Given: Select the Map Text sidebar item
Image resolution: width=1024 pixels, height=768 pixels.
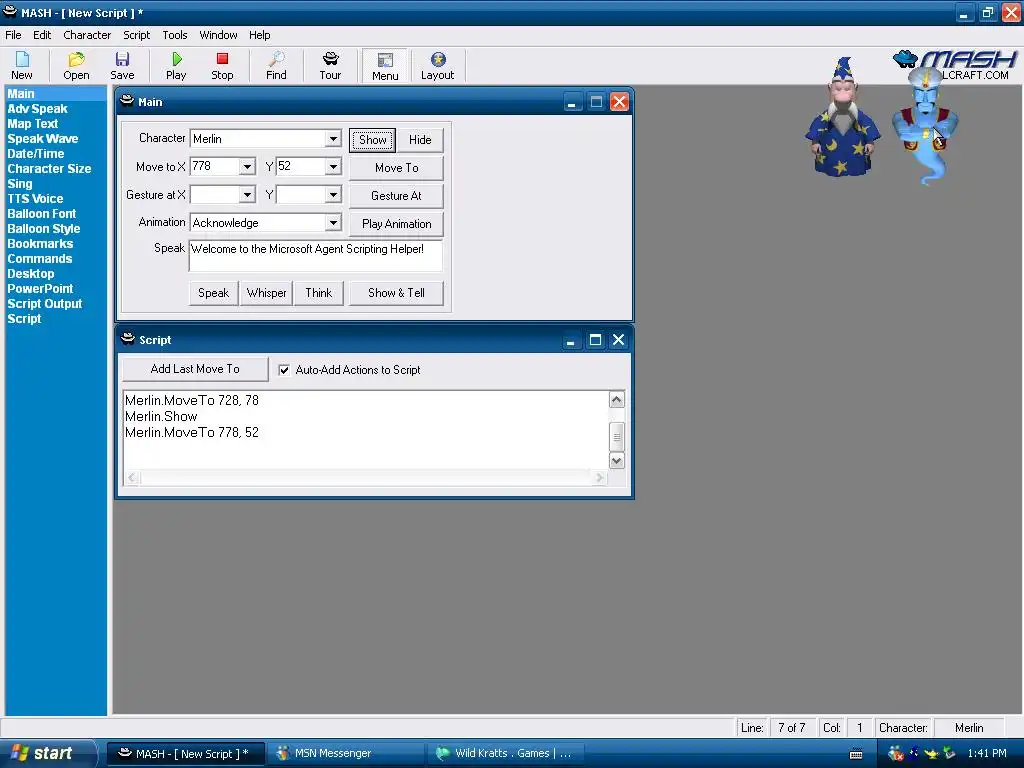Looking at the screenshot, I should [x=33, y=124].
